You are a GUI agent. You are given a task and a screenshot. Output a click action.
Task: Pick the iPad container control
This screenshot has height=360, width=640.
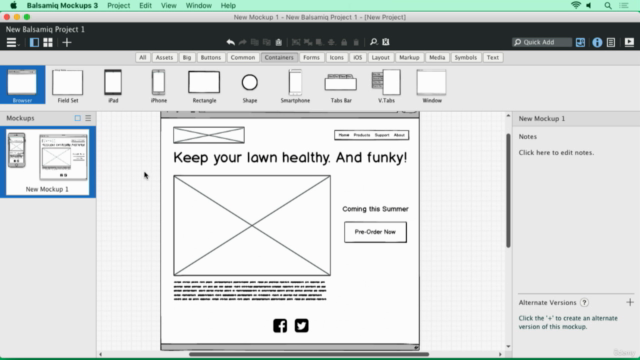pyautogui.click(x=113, y=86)
